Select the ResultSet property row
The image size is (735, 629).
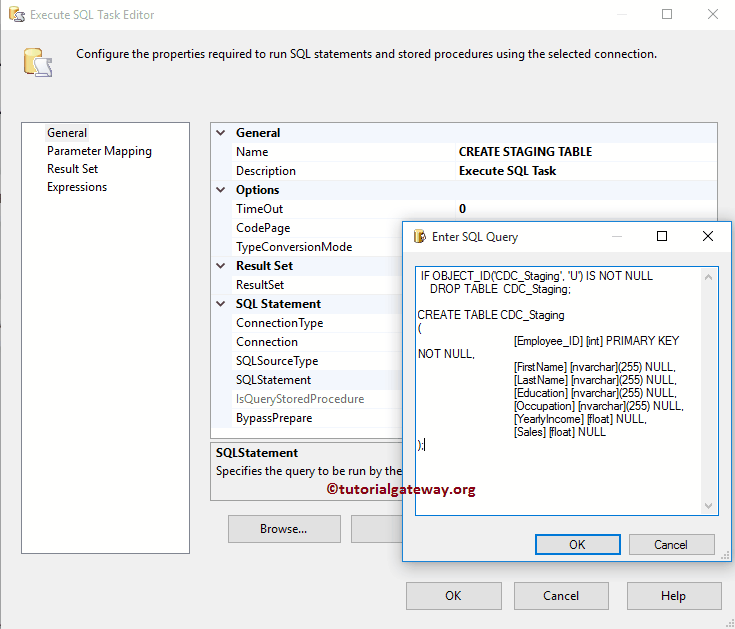[x=317, y=285]
